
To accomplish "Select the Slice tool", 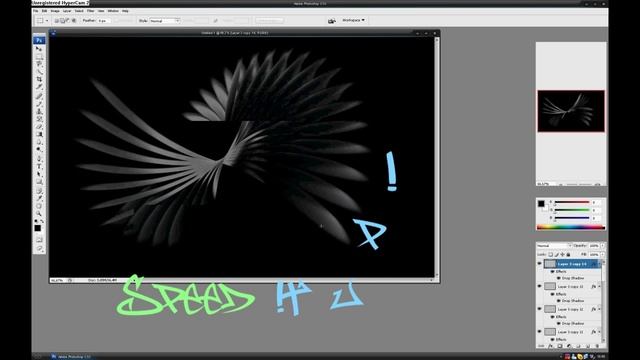I will 39,87.
